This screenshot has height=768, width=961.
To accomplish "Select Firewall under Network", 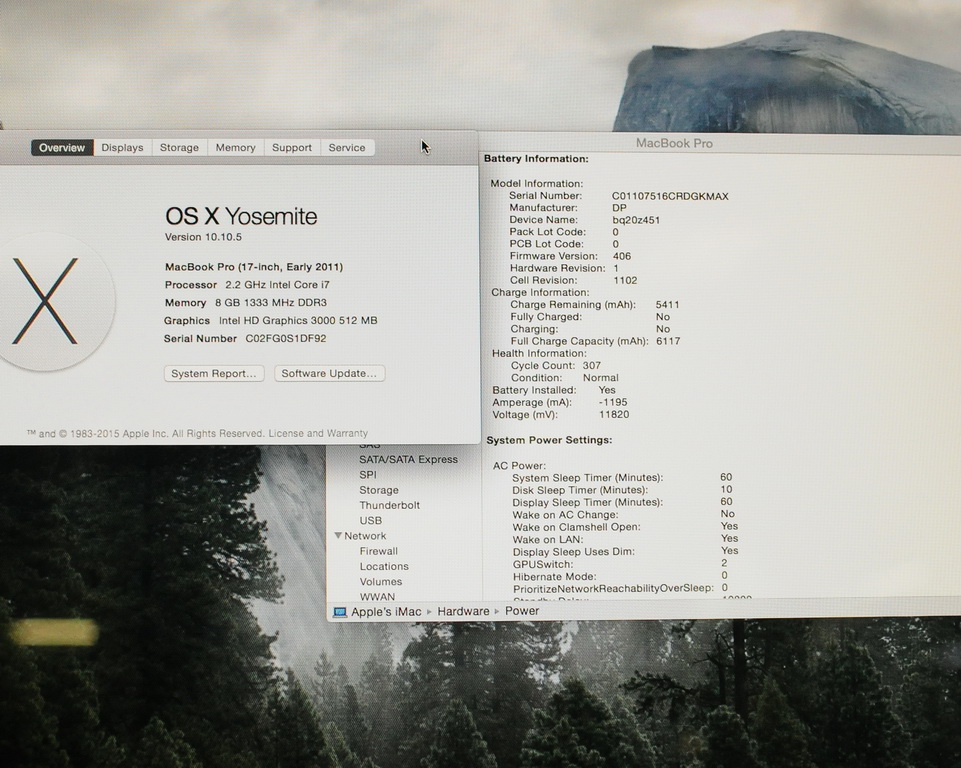I will coord(378,551).
